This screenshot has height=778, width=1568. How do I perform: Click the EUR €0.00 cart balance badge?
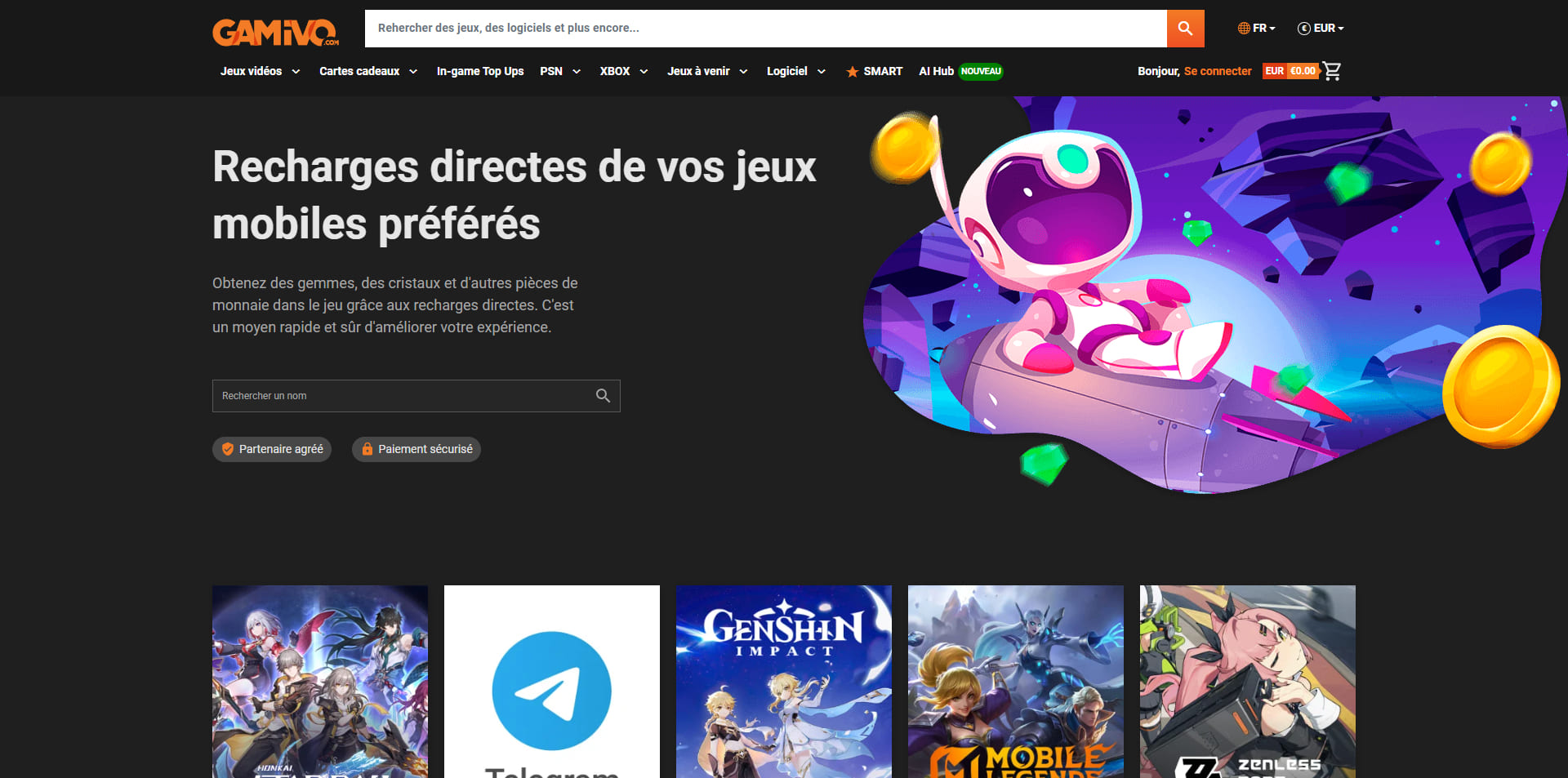tap(1291, 71)
